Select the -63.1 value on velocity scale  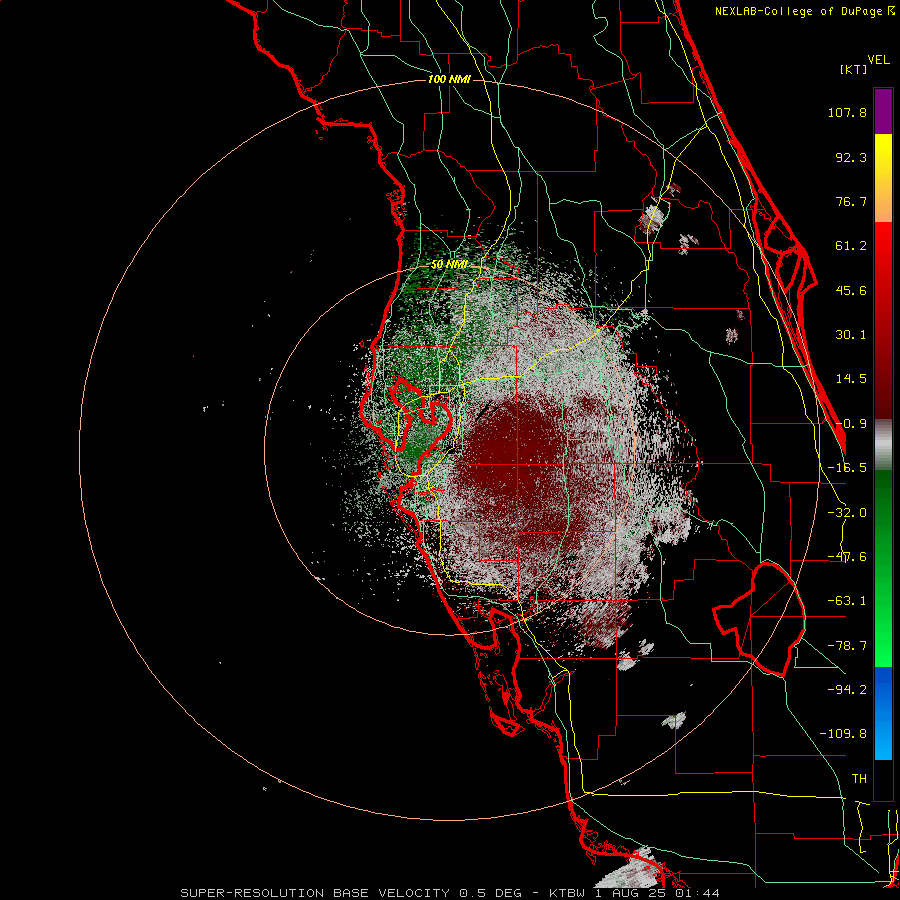click(x=847, y=601)
